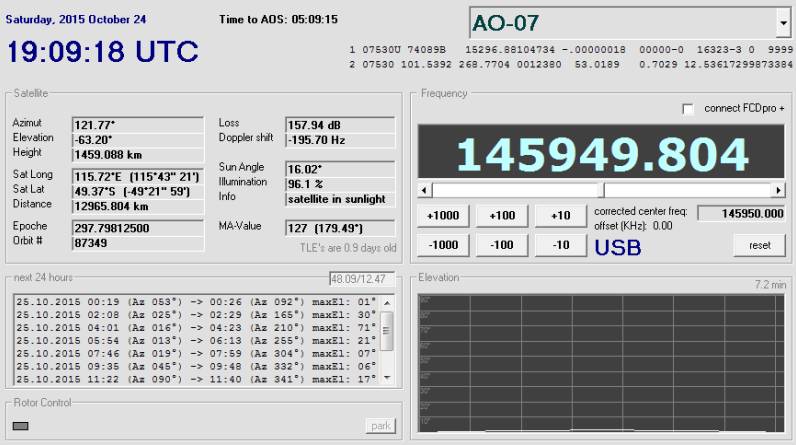Click the Height value 1459.088 km
The image size is (796, 445).
tap(138, 155)
